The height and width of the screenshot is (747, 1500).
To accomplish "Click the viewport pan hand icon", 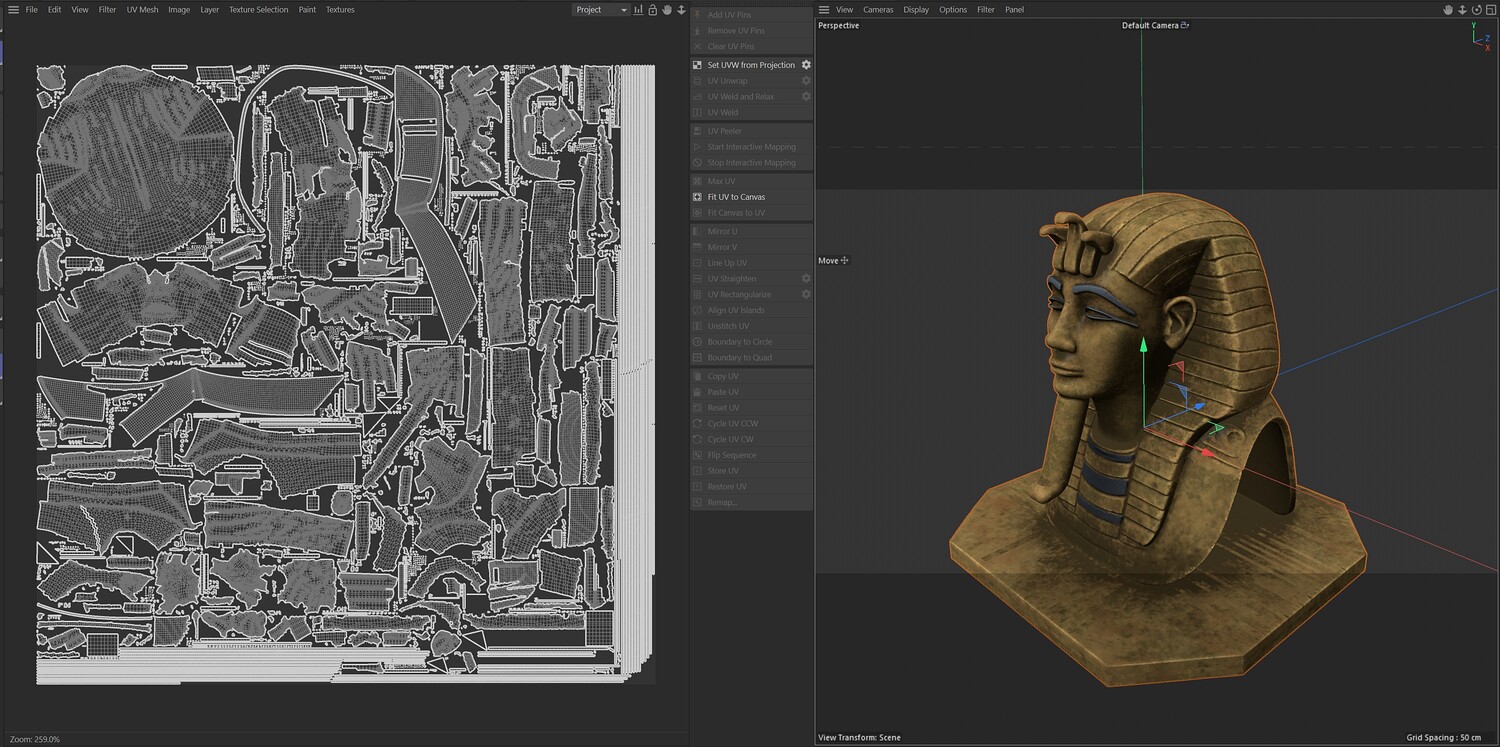I will coord(1447,10).
